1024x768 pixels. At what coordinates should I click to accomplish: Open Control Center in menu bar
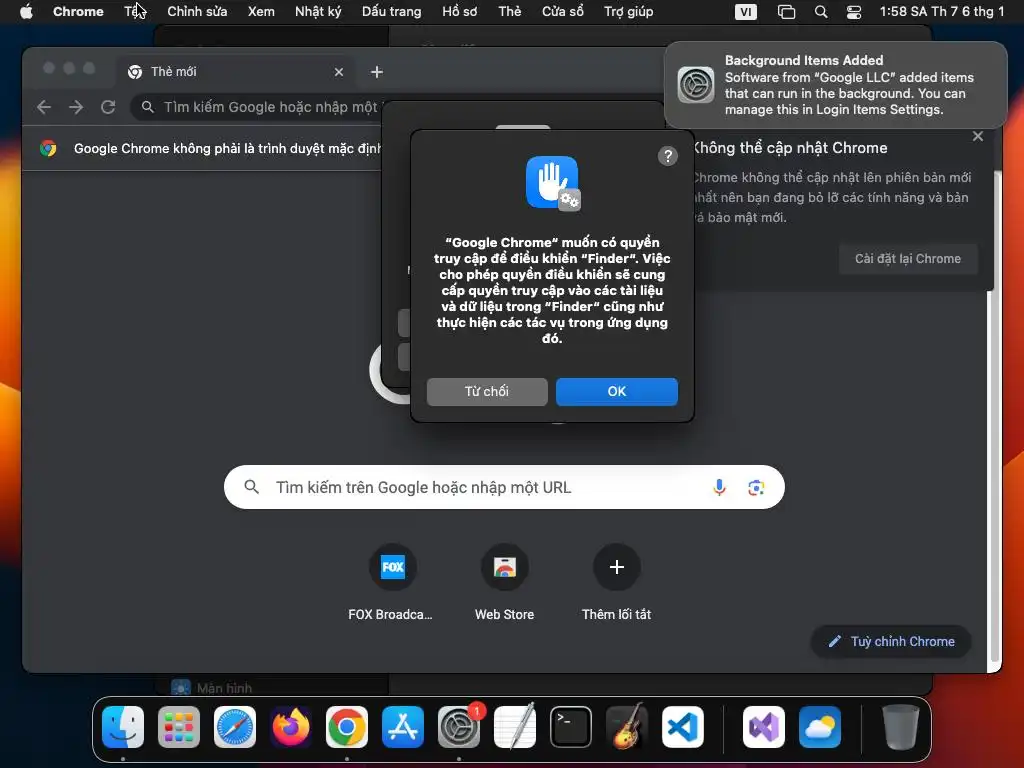click(x=854, y=11)
